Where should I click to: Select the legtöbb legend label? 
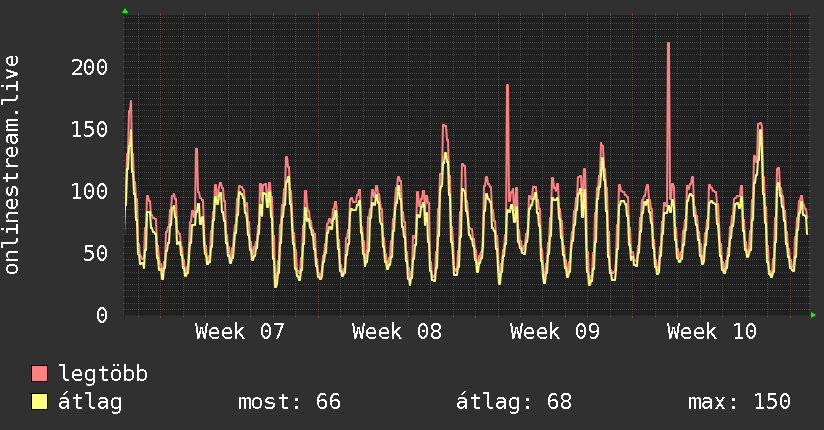tap(103, 373)
